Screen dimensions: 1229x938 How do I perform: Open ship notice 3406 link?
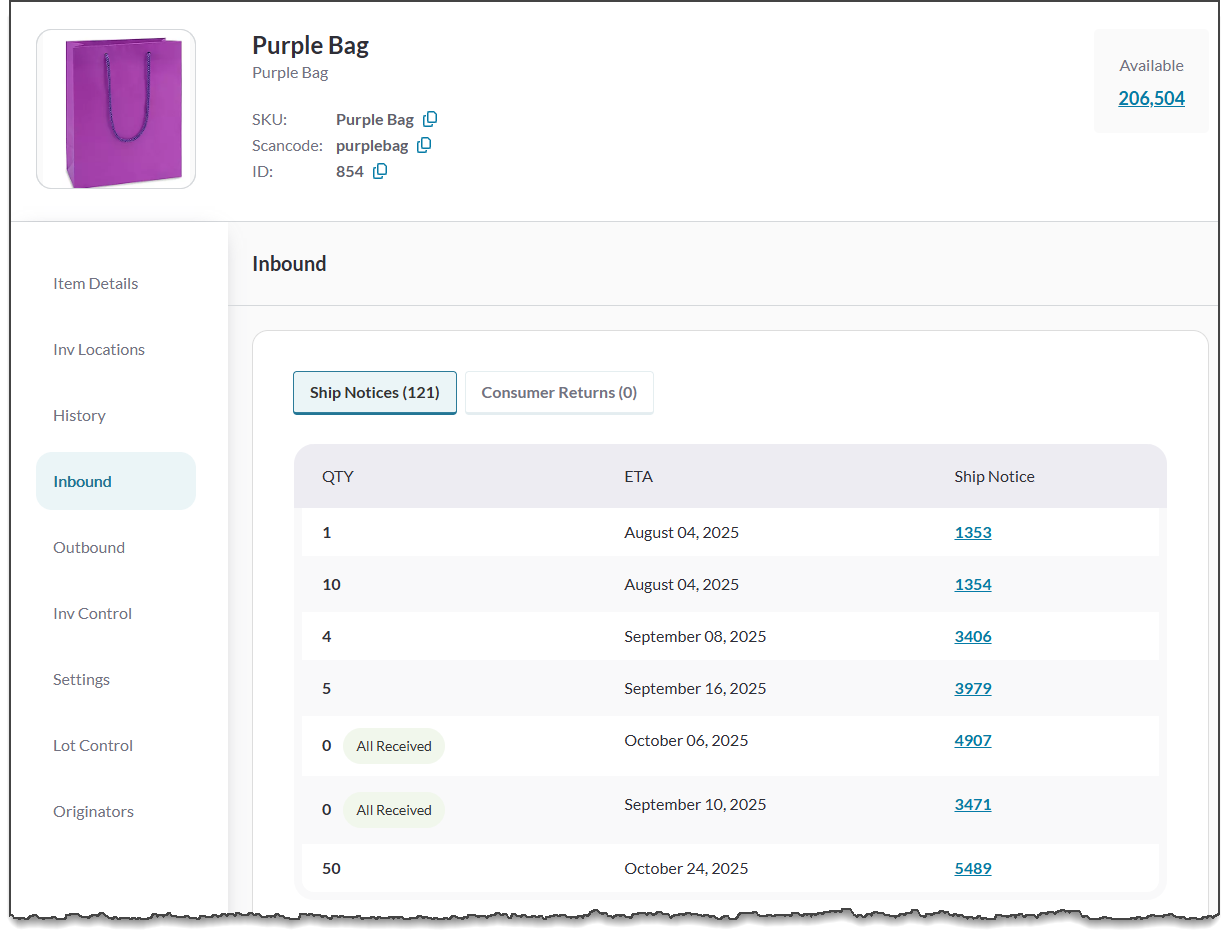972,636
